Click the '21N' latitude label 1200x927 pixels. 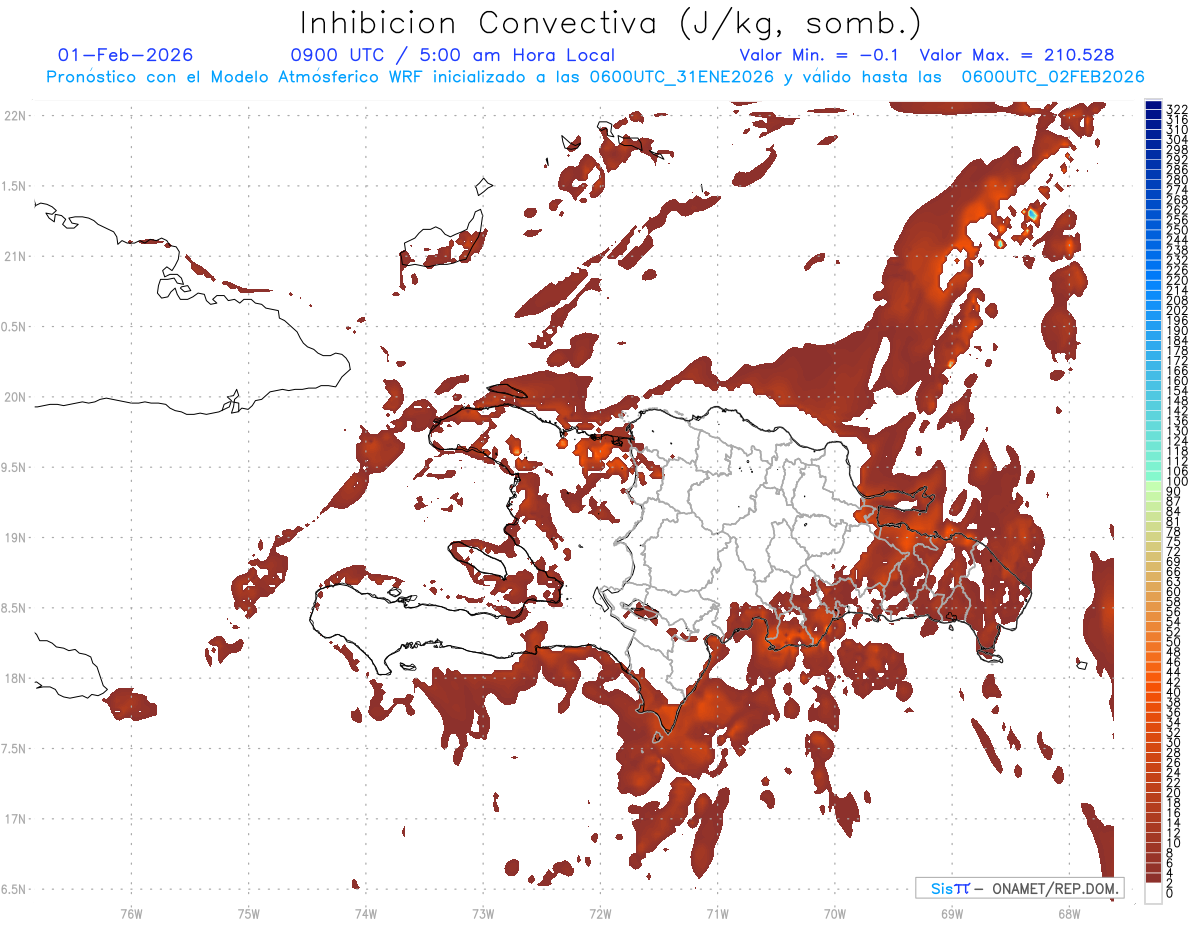tap(14, 257)
